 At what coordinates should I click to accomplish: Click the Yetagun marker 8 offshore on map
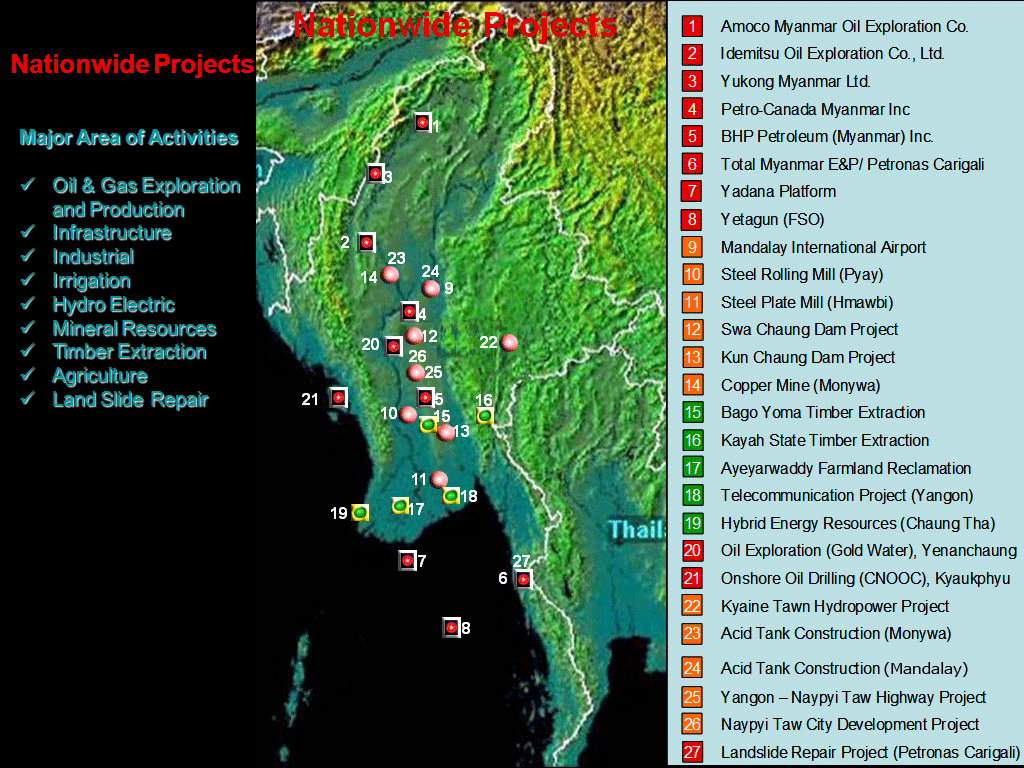coord(451,627)
